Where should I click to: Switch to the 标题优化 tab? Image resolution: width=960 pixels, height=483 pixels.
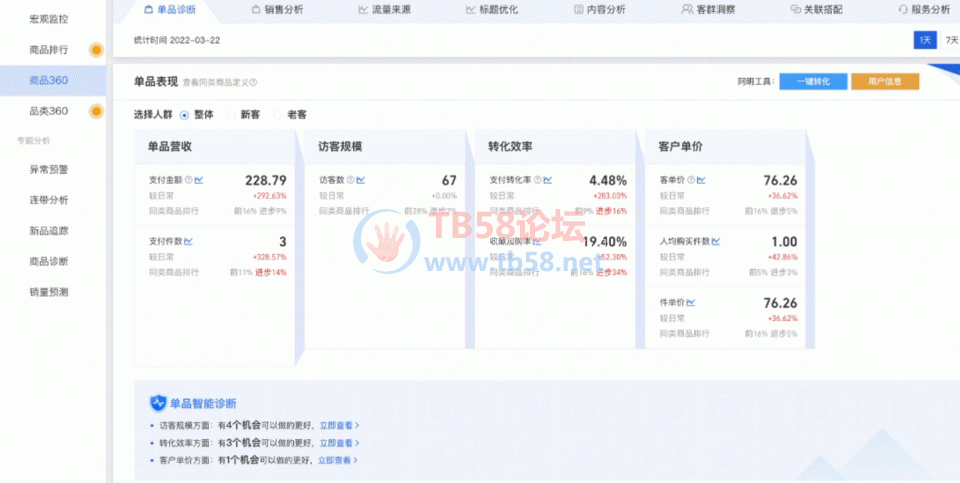point(492,9)
